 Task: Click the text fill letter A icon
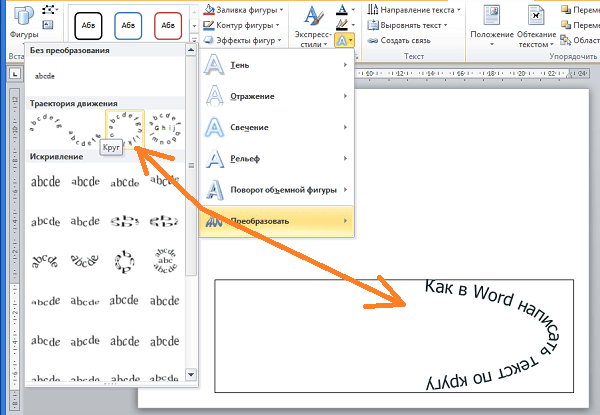[341, 9]
